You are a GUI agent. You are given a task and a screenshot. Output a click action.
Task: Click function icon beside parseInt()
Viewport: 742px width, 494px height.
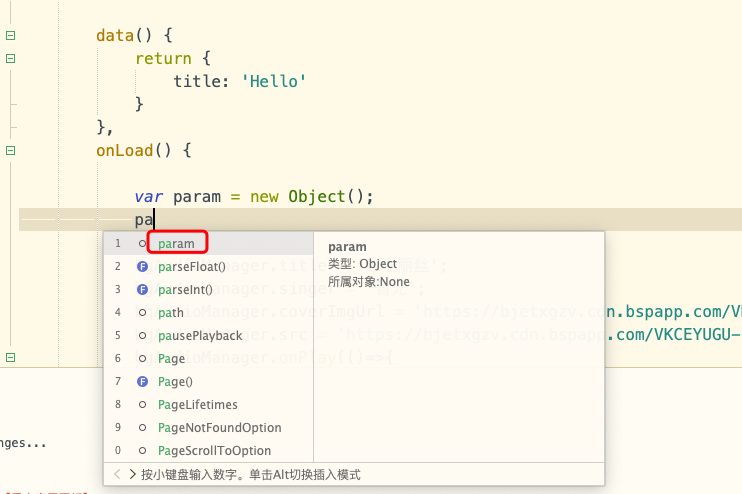[x=142, y=290]
